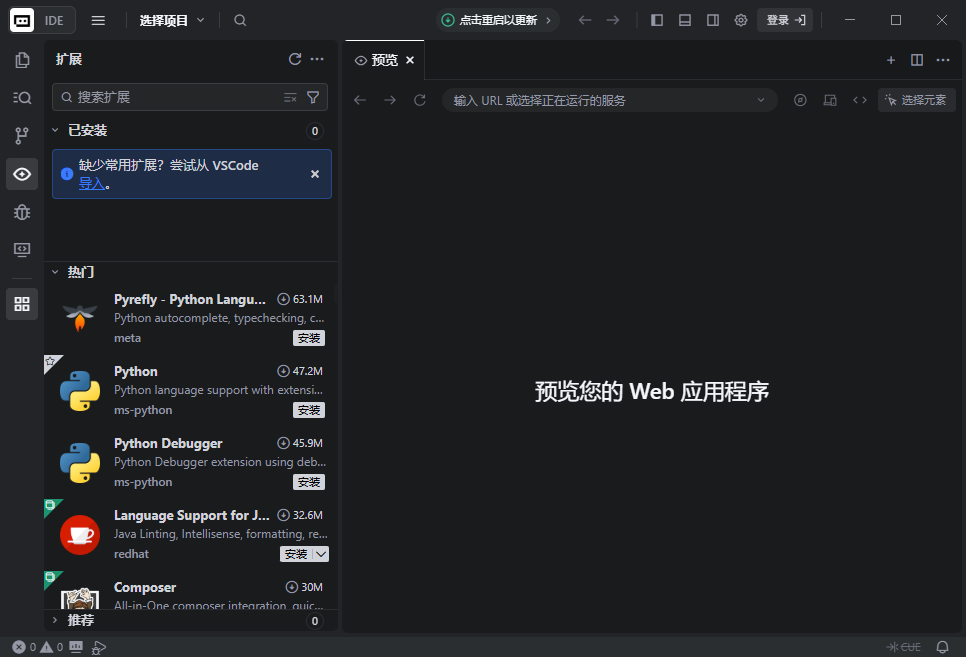Click the installed count badge

(x=315, y=131)
